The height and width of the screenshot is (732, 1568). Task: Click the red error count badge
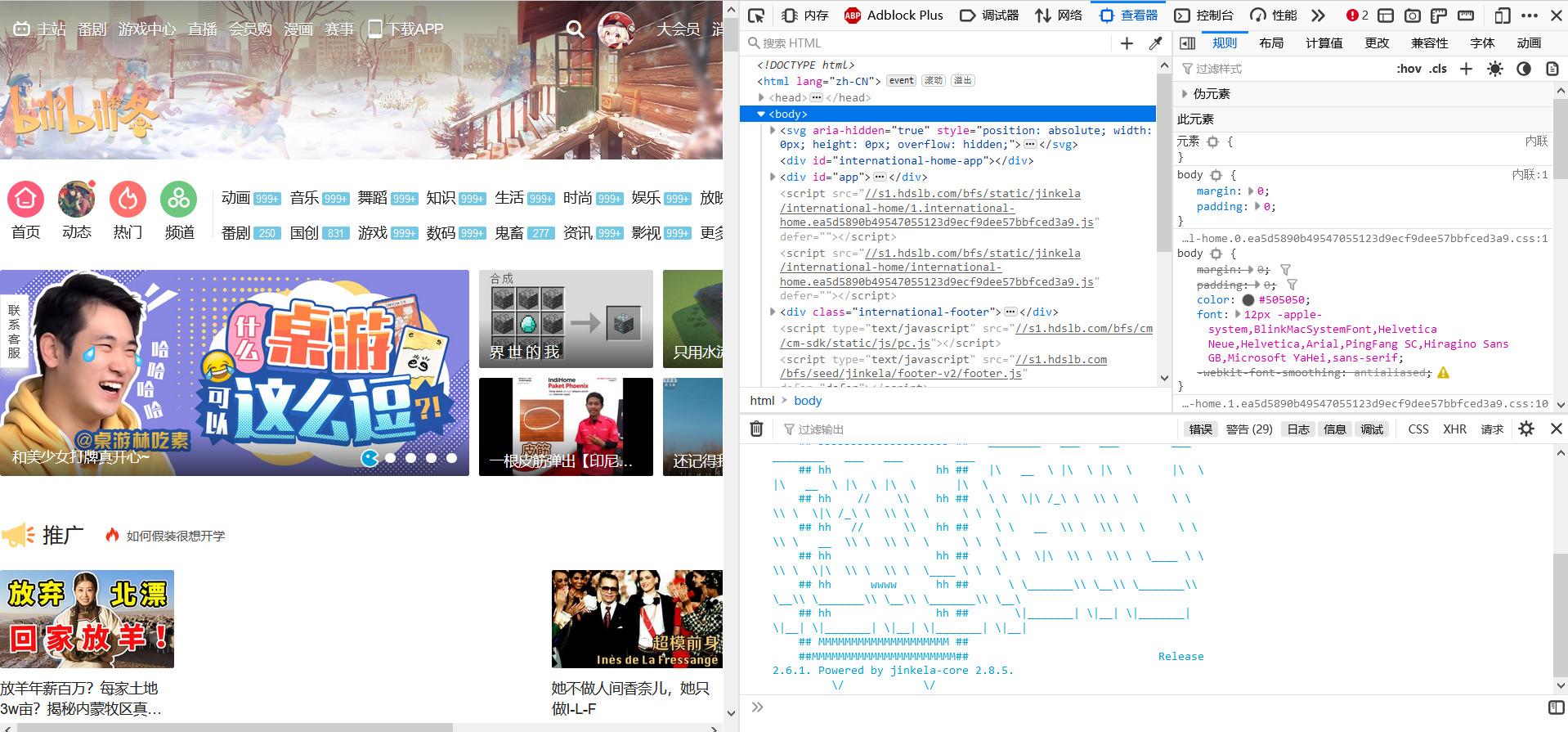pos(1357,16)
